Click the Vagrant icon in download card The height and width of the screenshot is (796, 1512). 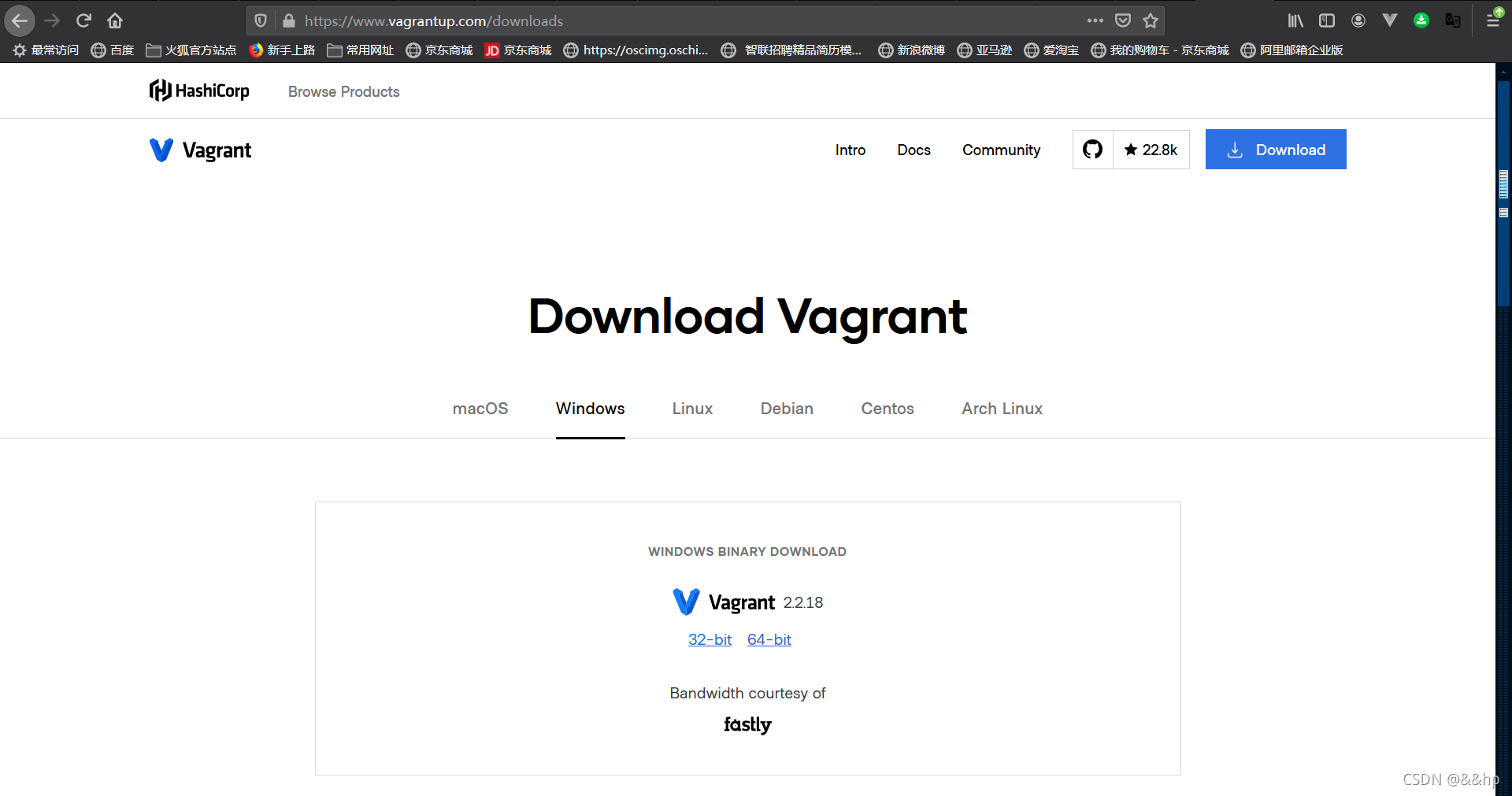686,602
